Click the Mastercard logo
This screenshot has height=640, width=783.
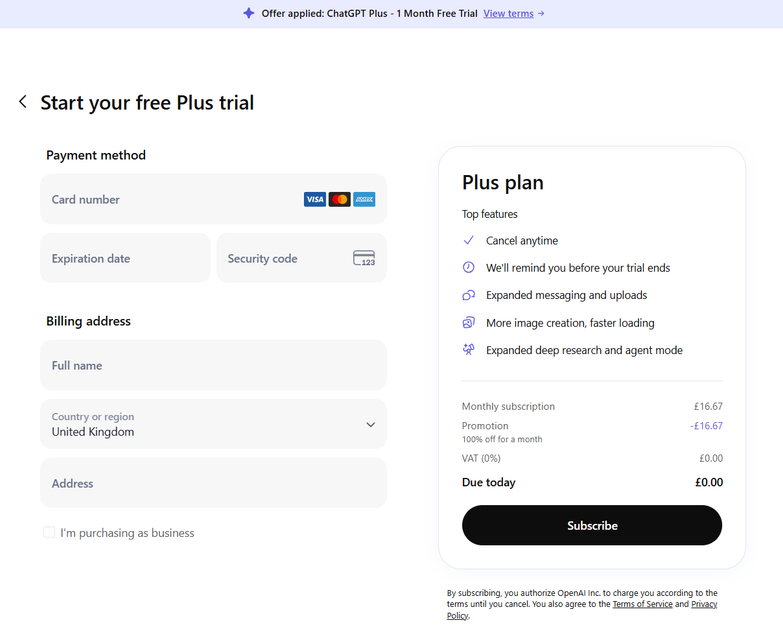339,200
